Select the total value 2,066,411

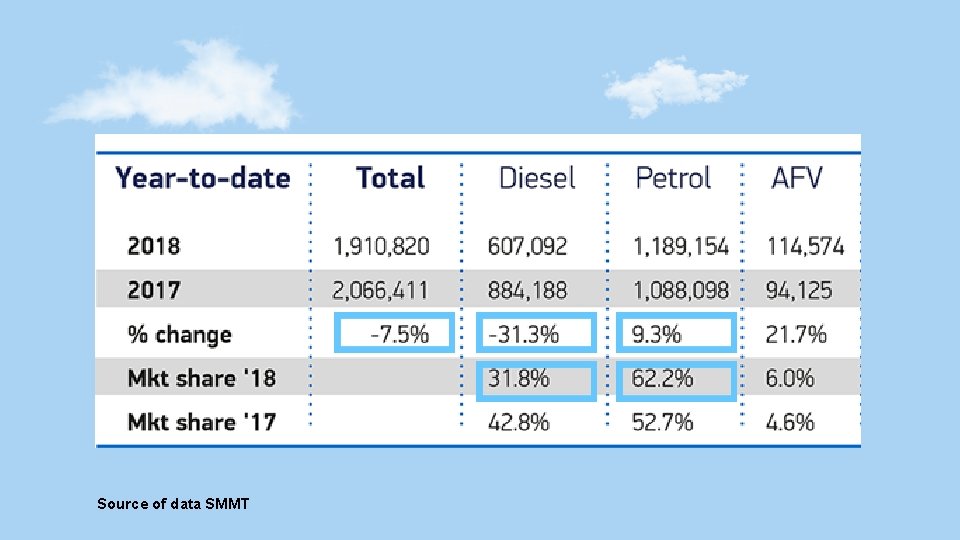(380, 290)
